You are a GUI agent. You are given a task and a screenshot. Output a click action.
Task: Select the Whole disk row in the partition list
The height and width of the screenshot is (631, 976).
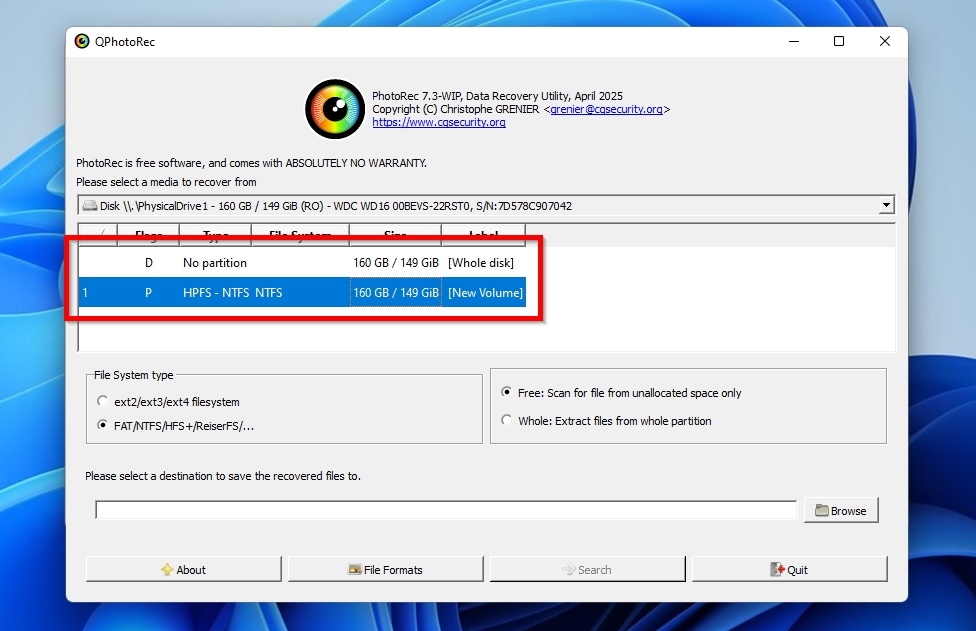[x=300, y=262]
